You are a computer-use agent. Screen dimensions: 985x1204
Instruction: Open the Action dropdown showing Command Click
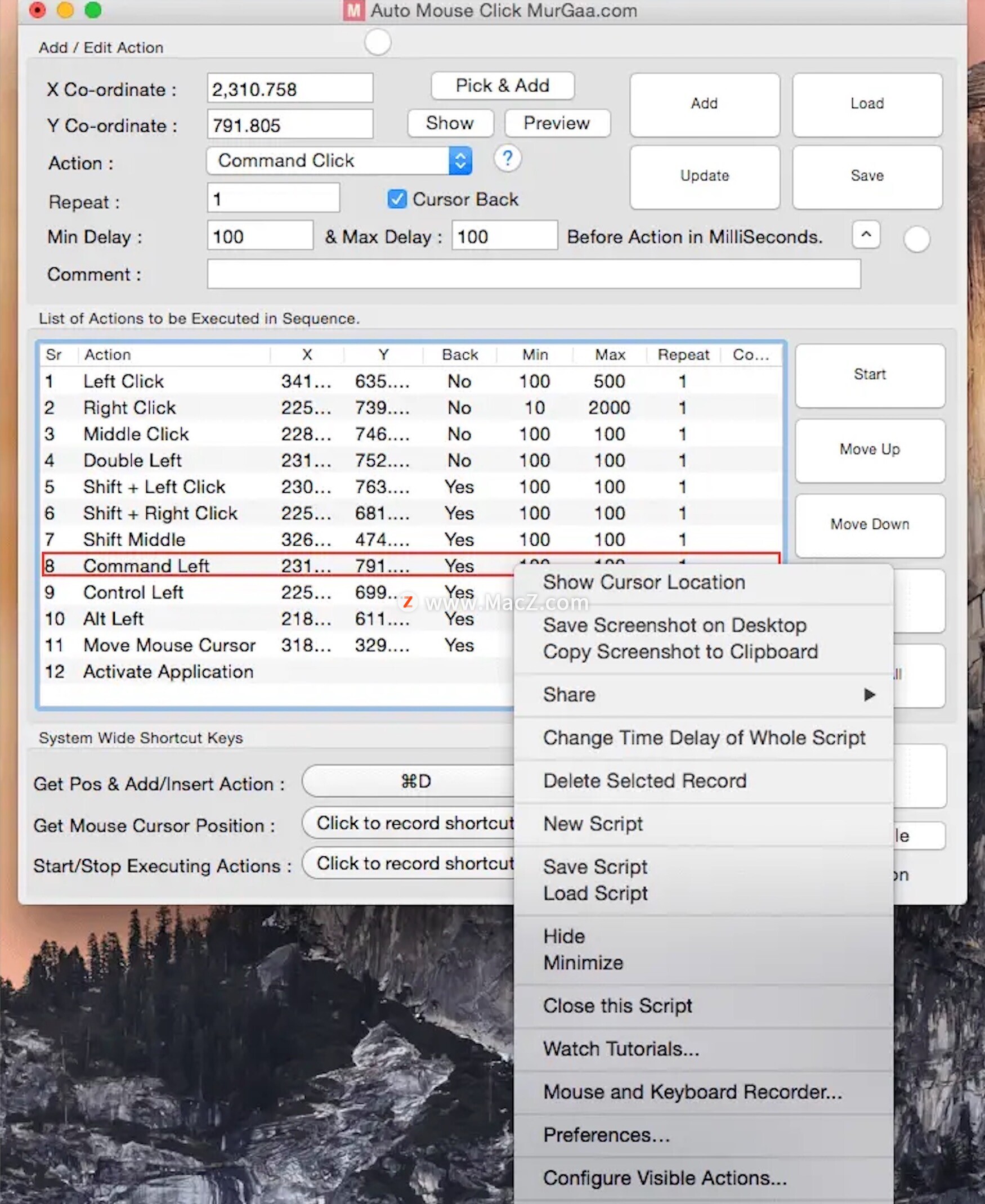click(339, 161)
